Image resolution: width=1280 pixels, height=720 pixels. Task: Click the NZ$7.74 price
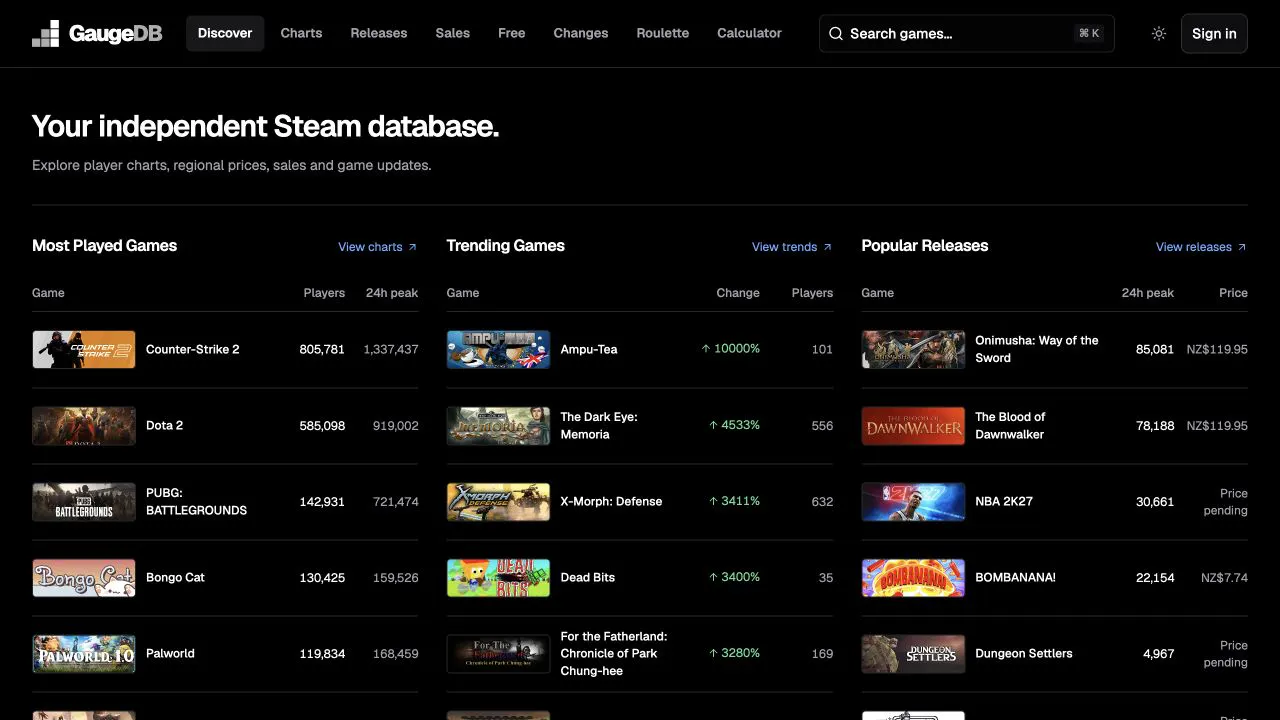(1224, 577)
